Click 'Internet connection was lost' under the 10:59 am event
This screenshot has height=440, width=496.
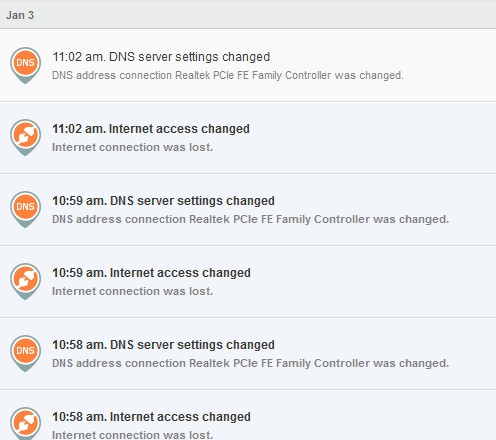pos(132,291)
